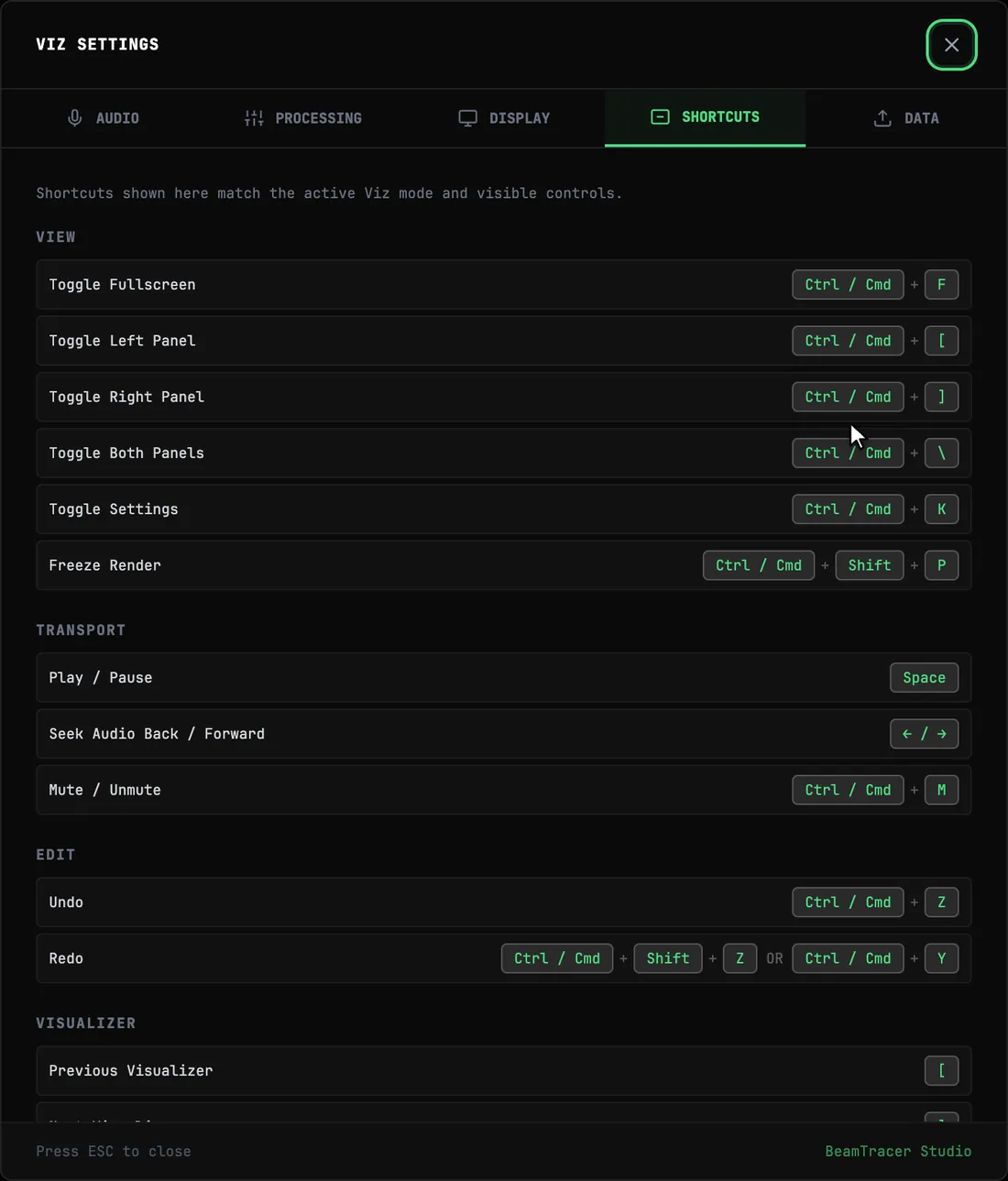
Task: Click the Ctrl / Cmd badge in Toggle Fullscreen row
Action: [848, 285]
